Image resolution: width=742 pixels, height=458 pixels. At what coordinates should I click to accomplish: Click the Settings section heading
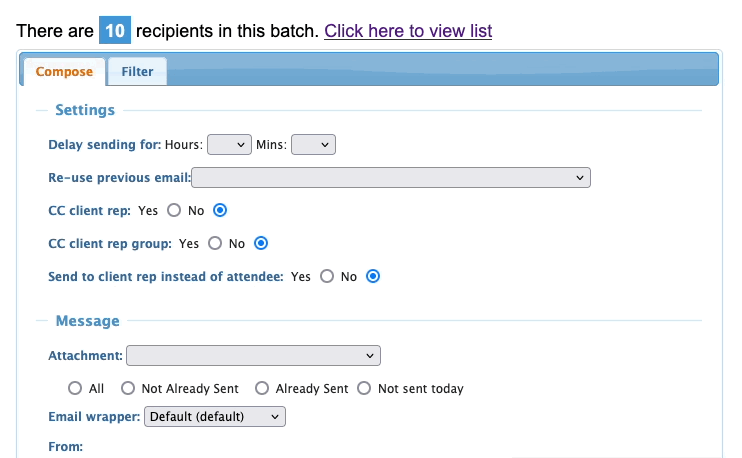point(85,110)
